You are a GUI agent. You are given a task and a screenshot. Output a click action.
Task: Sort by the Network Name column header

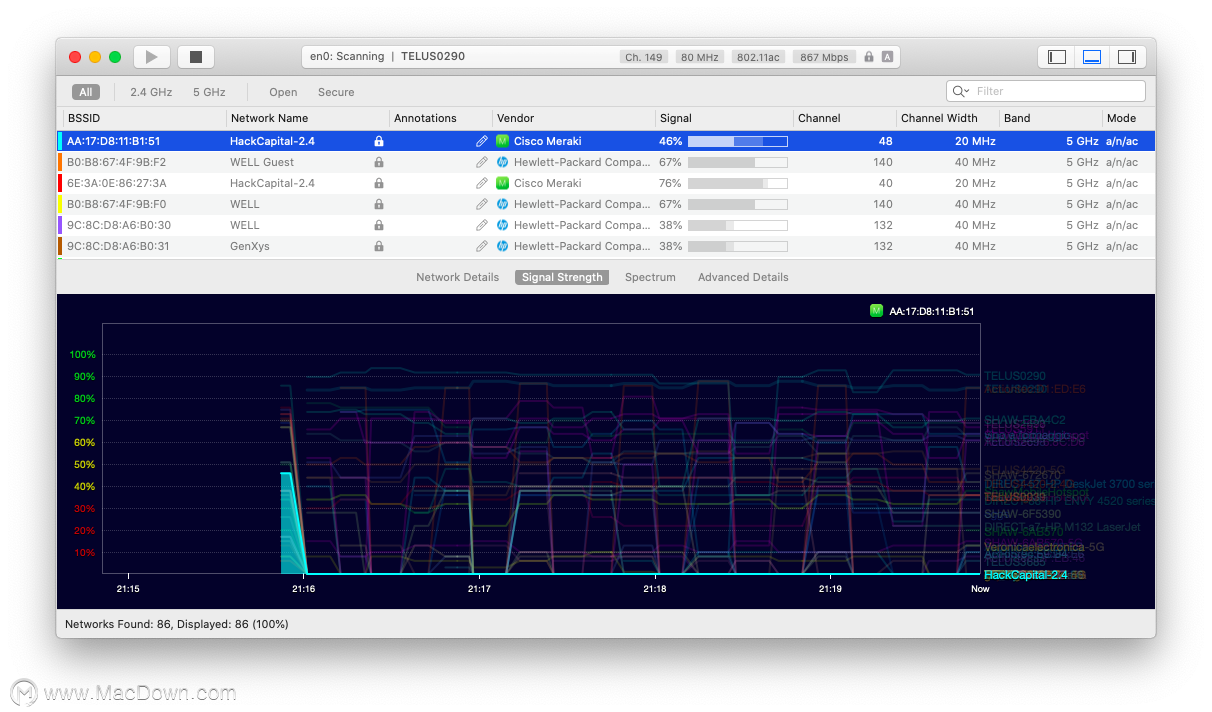pos(308,118)
